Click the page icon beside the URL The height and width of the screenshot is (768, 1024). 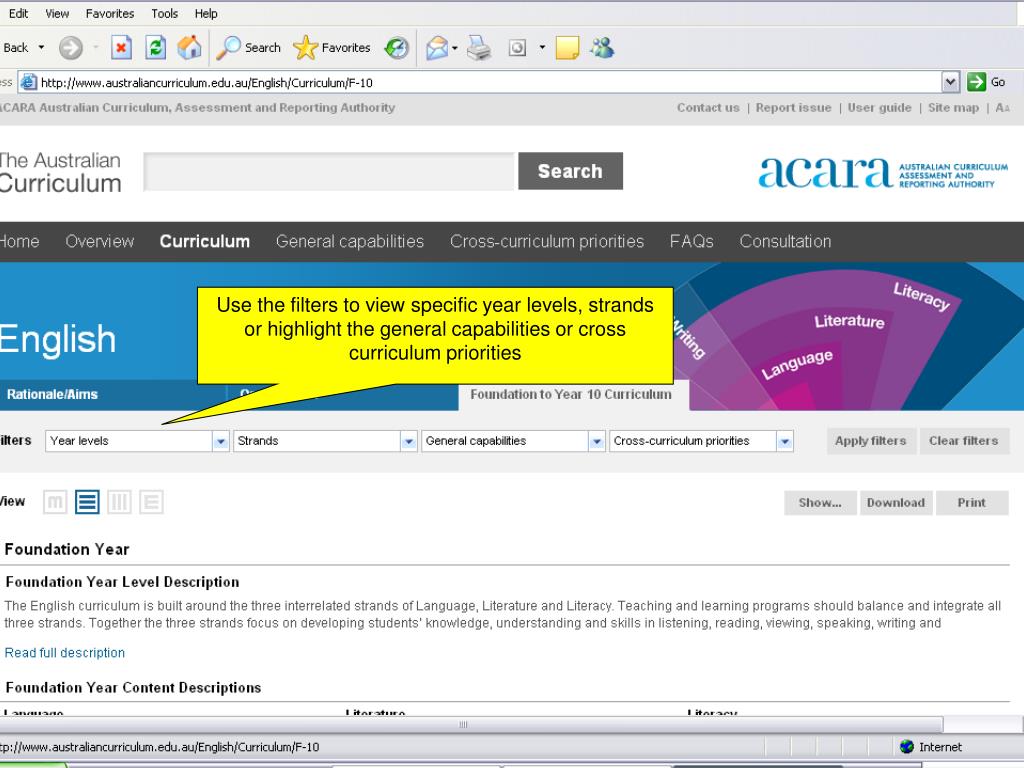click(x=29, y=82)
